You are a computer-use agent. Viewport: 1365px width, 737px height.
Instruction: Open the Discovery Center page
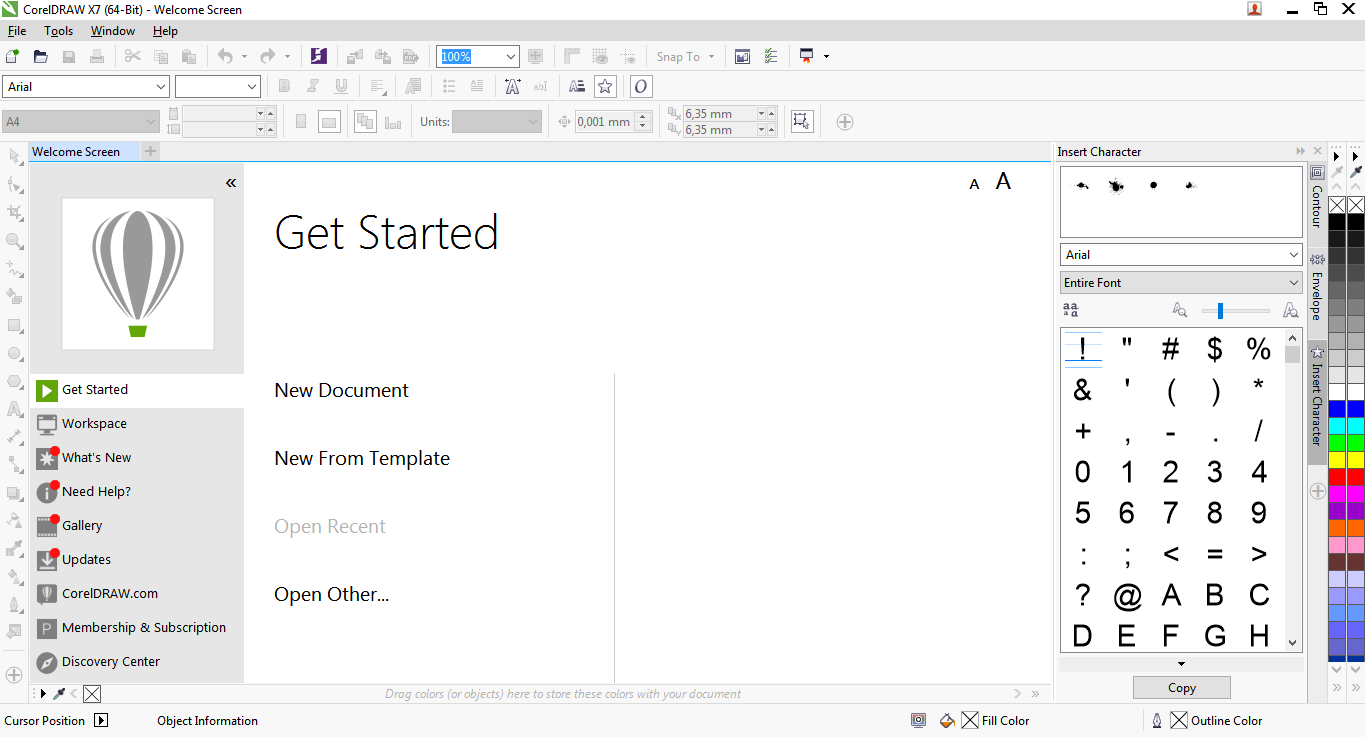137,662
